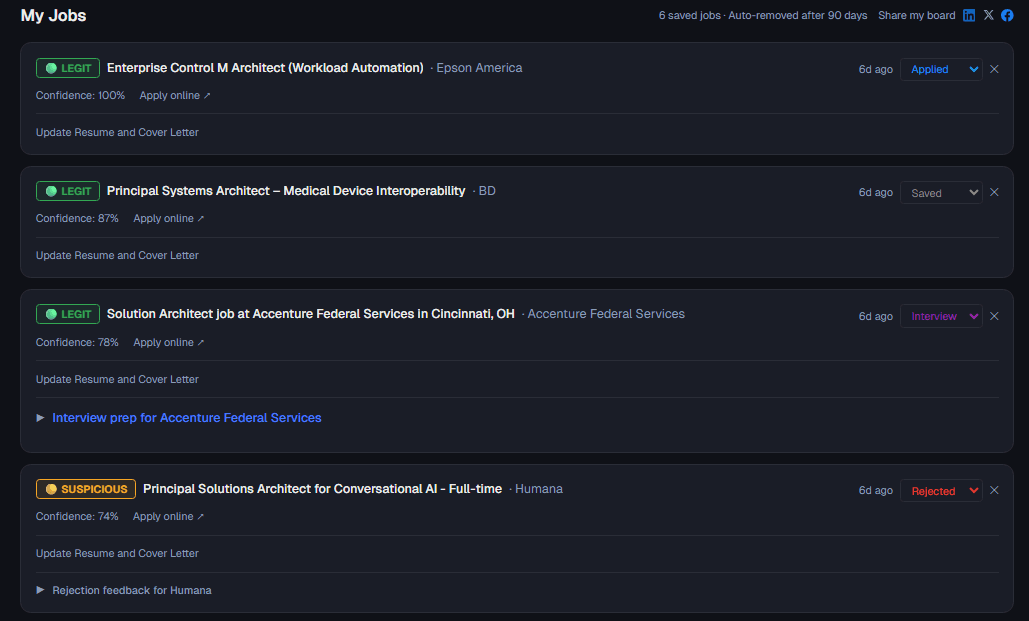Share board on X icon

[988, 15]
